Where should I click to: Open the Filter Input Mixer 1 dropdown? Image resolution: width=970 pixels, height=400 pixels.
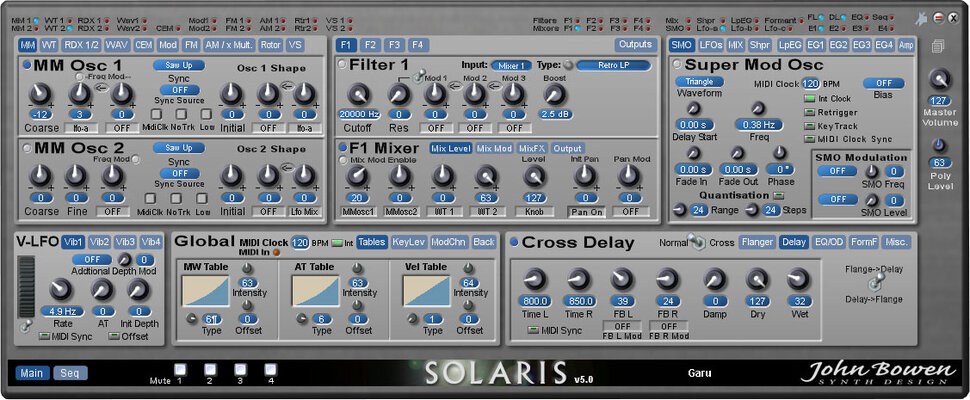(512, 66)
